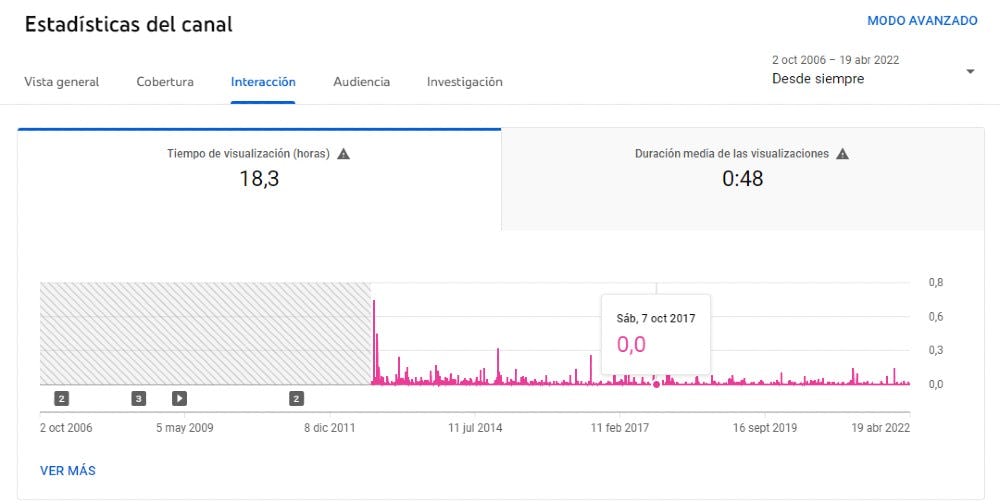Click the VER MÁS link

[68, 470]
